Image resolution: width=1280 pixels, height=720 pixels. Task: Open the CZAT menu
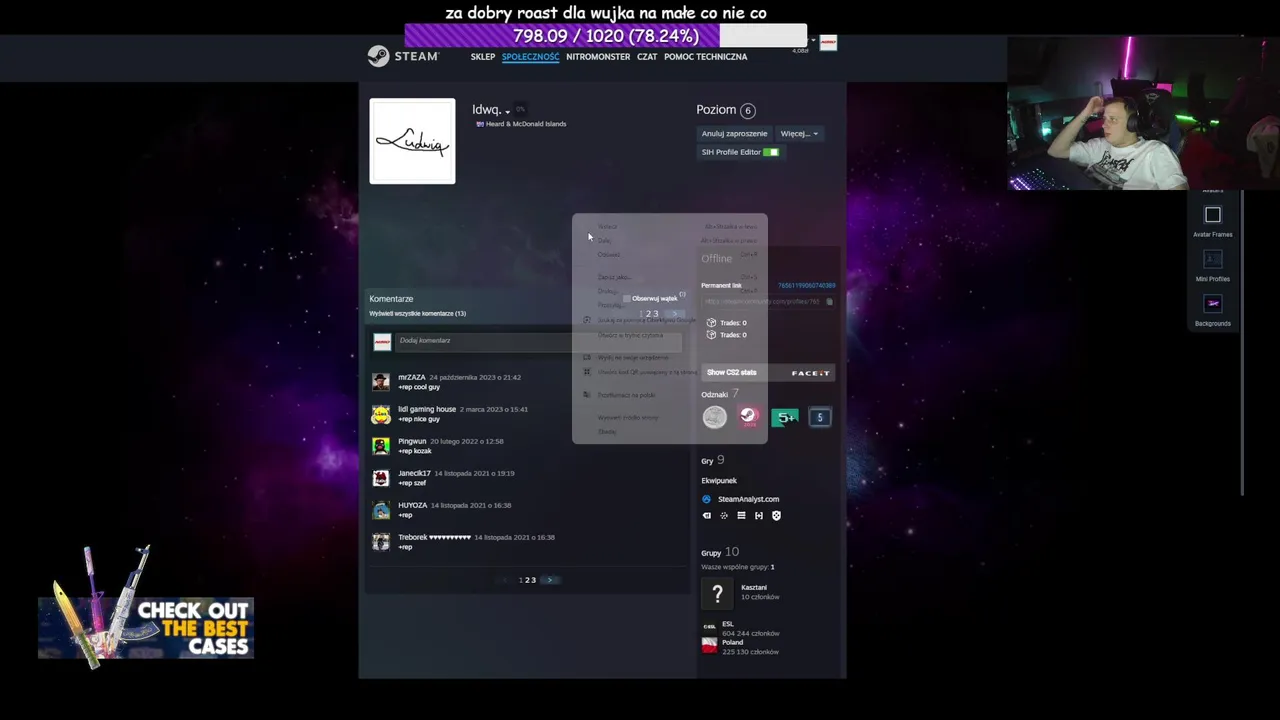tap(647, 57)
